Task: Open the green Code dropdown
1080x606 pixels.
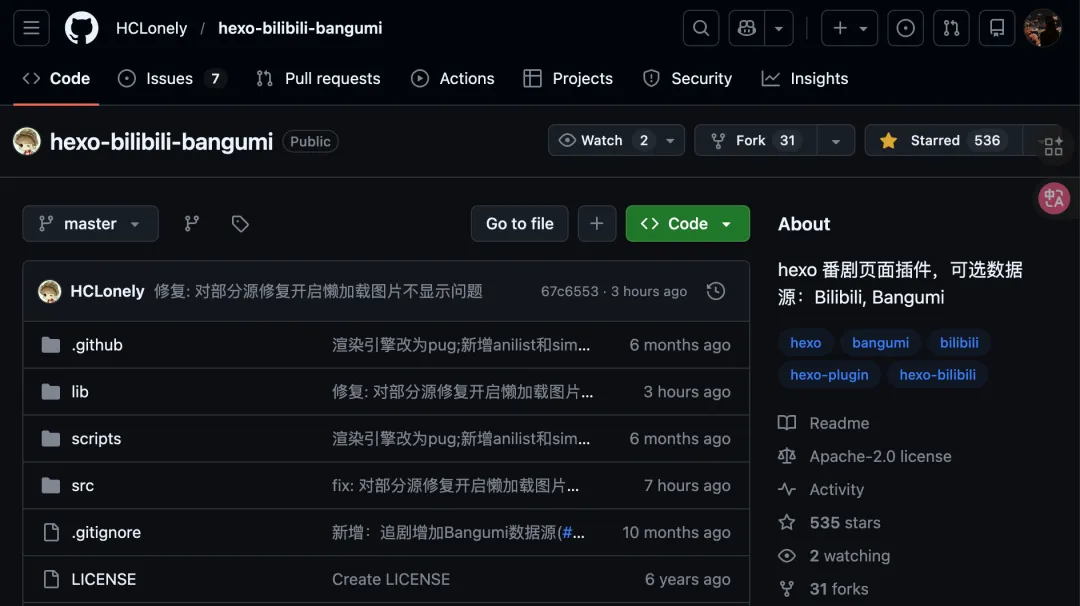Action: tap(687, 224)
